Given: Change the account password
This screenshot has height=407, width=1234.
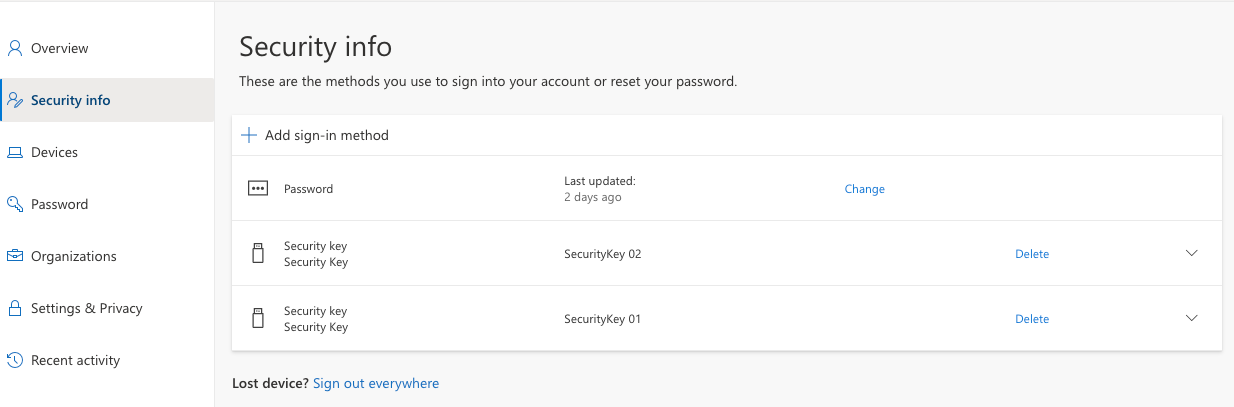Looking at the screenshot, I should coord(864,189).
